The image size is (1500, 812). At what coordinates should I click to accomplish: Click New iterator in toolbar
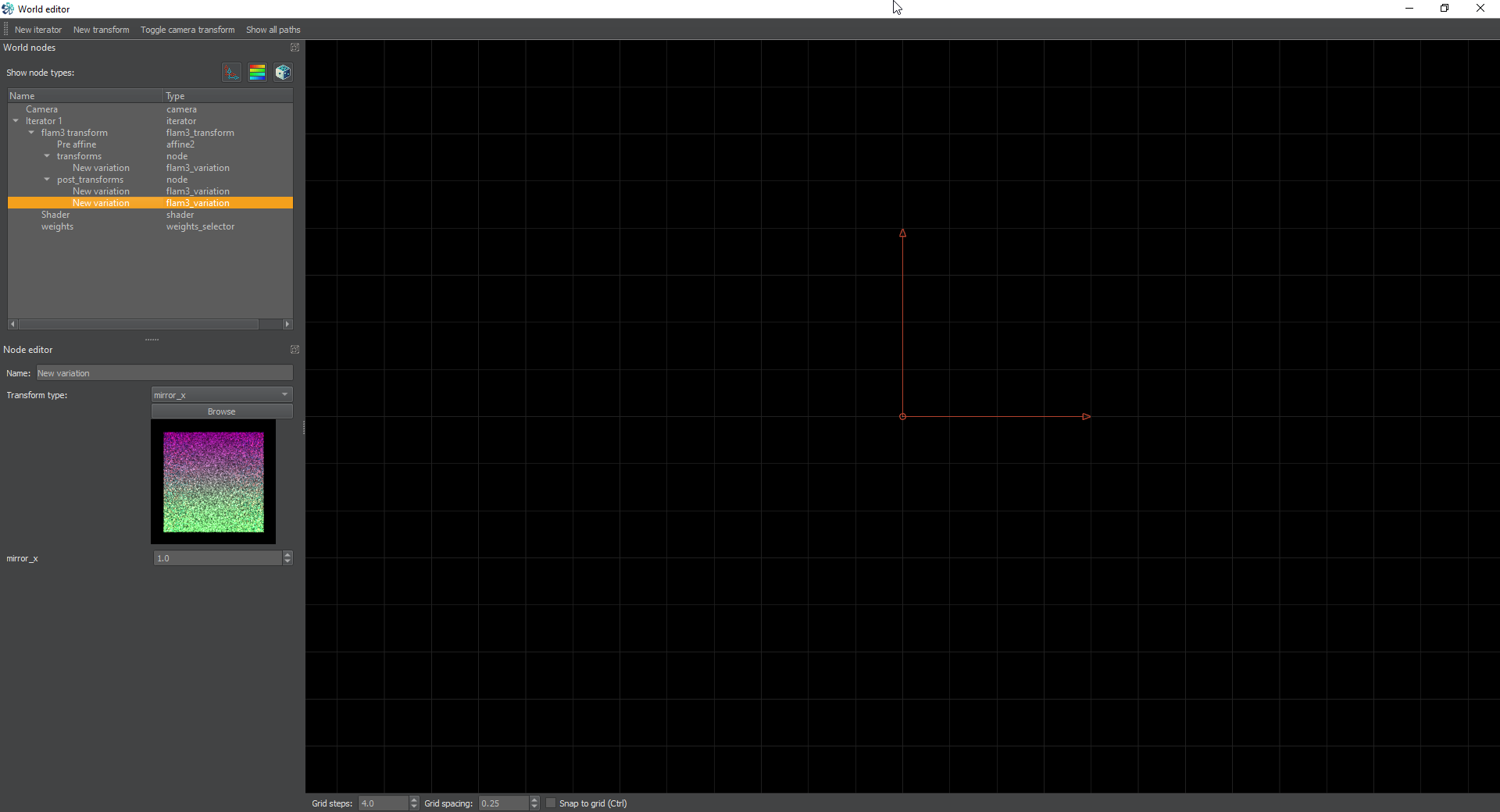pos(38,30)
